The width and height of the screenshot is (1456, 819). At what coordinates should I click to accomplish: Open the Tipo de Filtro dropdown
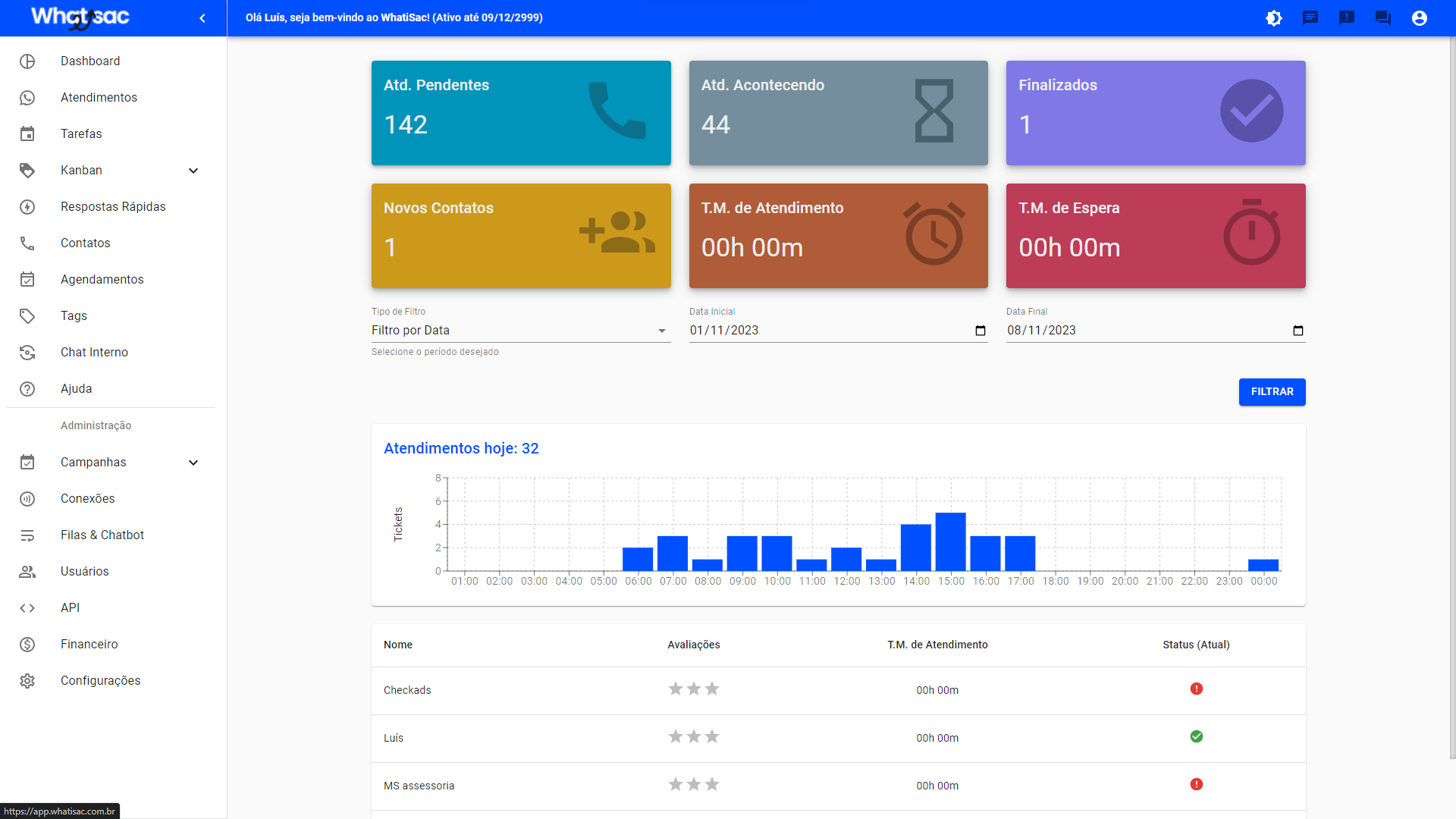[521, 331]
